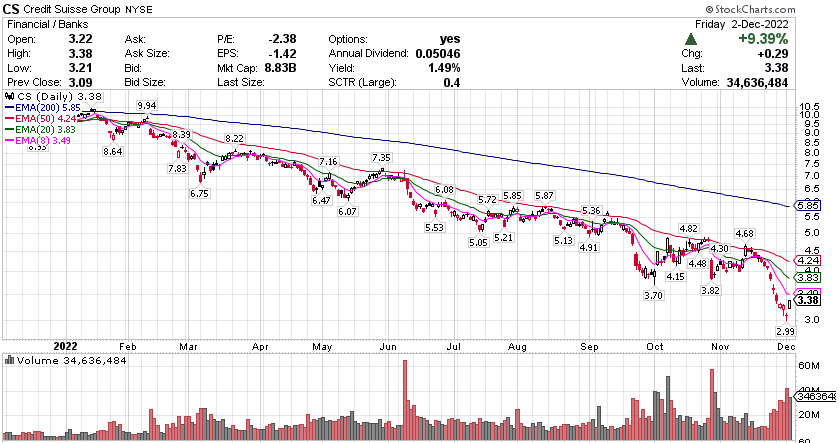Click the Yield value 1.49%
This screenshot has width=840, height=443.
pyautogui.click(x=444, y=68)
